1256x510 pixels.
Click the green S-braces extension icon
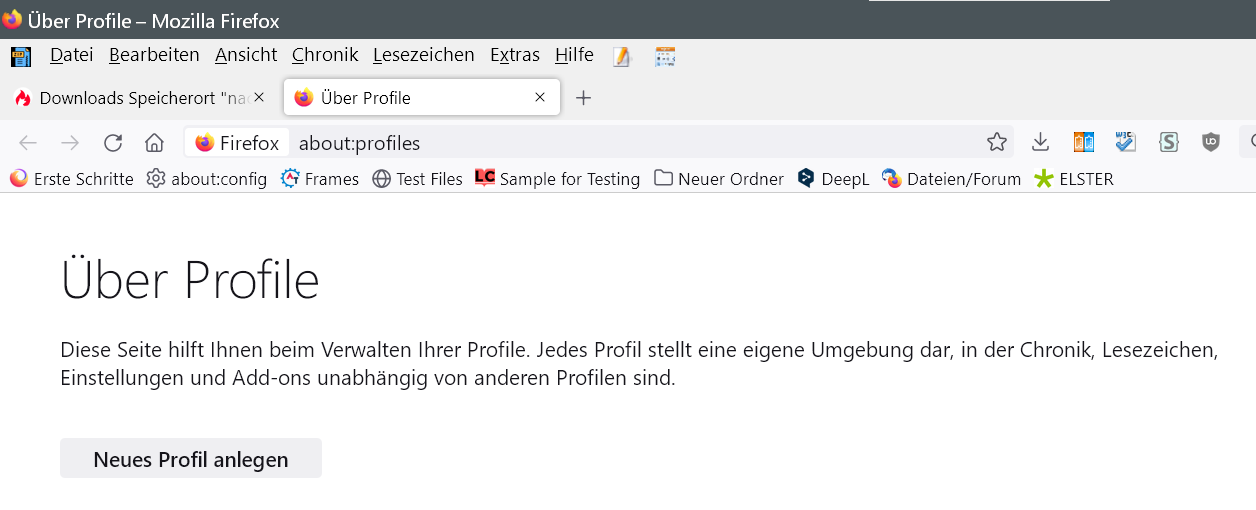click(1168, 143)
